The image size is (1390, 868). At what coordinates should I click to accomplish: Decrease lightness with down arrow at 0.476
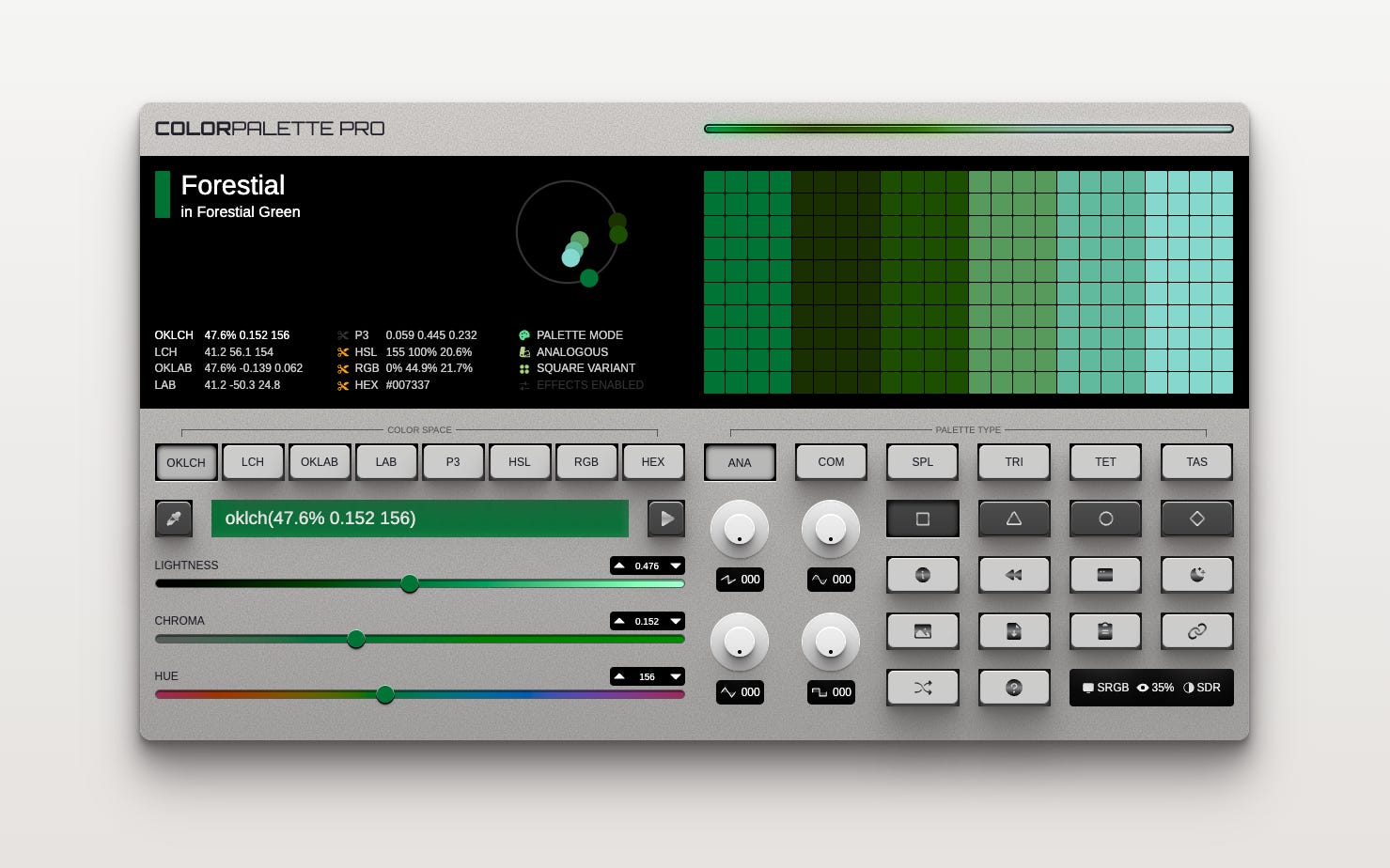pyautogui.click(x=675, y=566)
